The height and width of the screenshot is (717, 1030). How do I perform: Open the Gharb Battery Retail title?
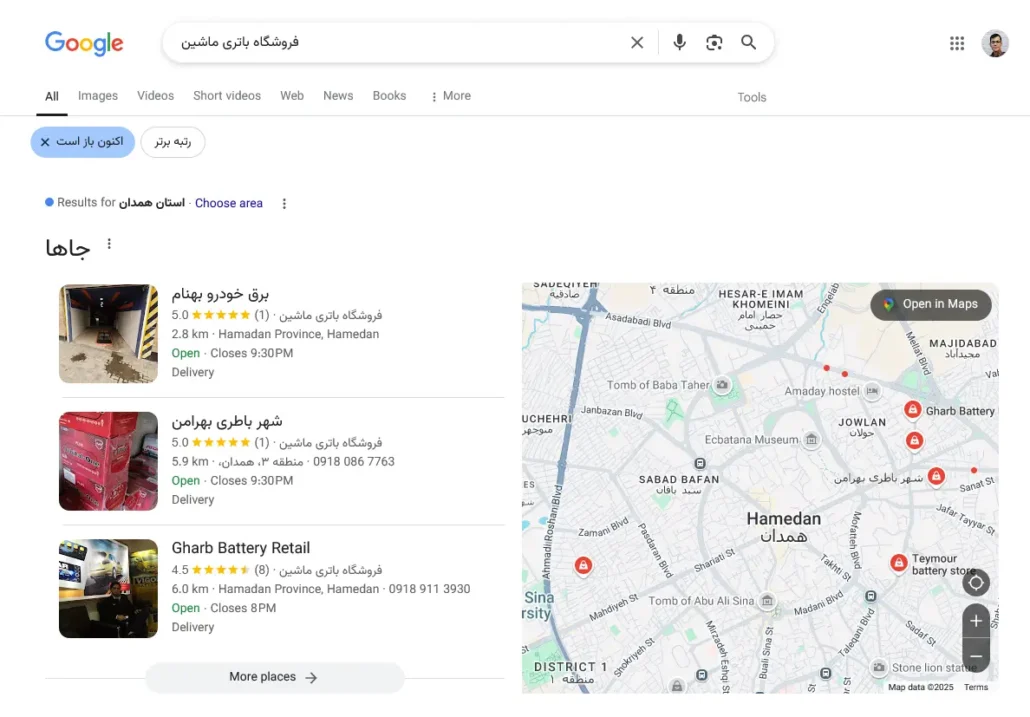click(x=240, y=548)
